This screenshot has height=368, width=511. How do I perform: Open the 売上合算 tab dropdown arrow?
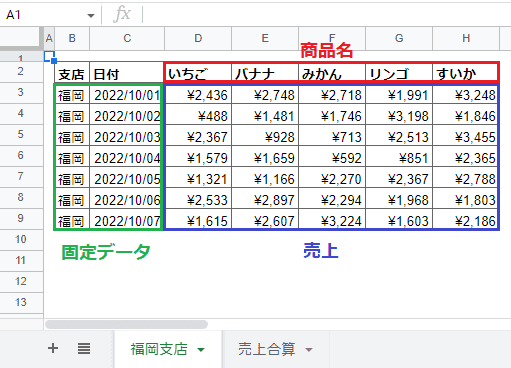tap(309, 350)
